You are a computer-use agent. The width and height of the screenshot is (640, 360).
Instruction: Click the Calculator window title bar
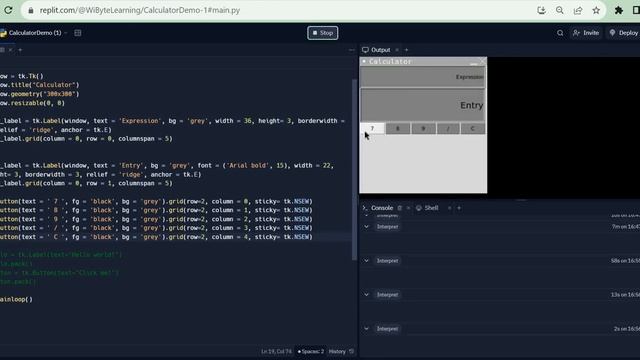[x=423, y=62]
